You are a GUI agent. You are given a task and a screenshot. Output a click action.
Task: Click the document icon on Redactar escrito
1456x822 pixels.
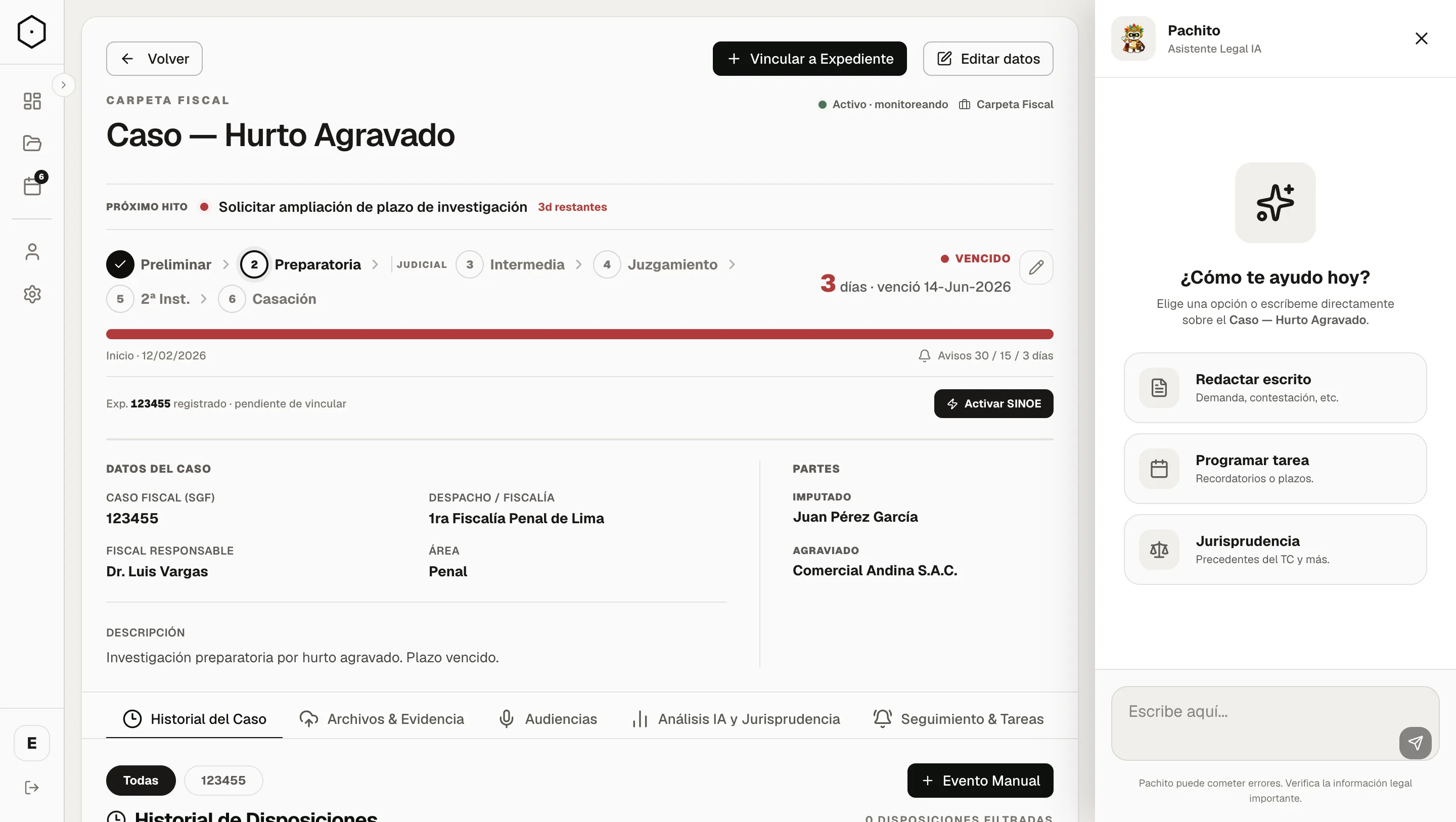[x=1159, y=388]
